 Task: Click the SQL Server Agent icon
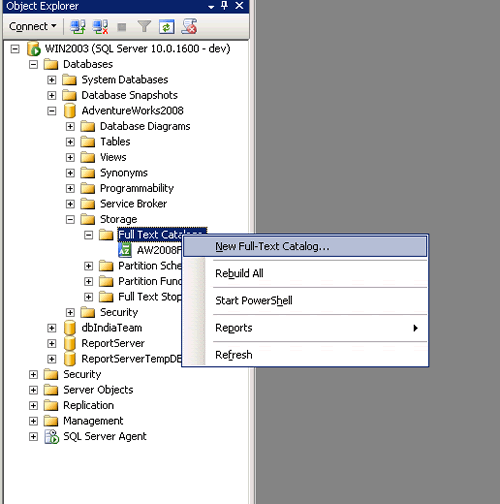click(x=52, y=436)
